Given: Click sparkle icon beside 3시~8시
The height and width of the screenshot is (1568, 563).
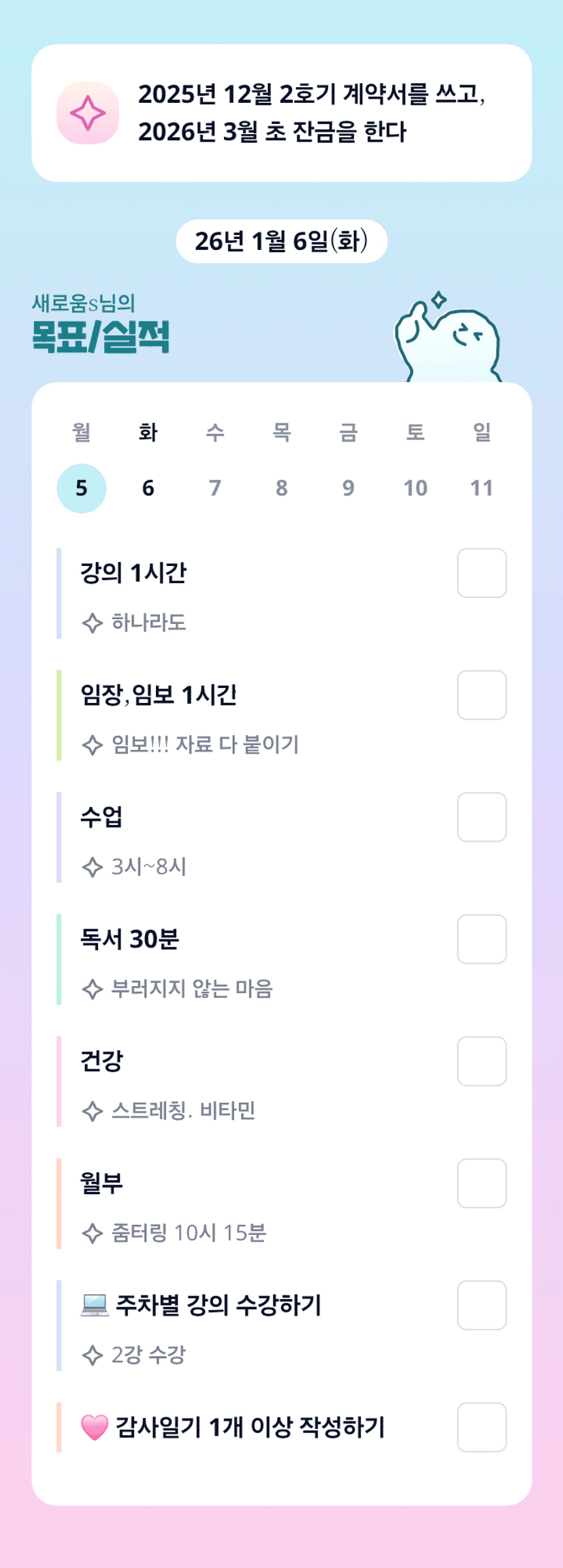Looking at the screenshot, I should 92,866.
